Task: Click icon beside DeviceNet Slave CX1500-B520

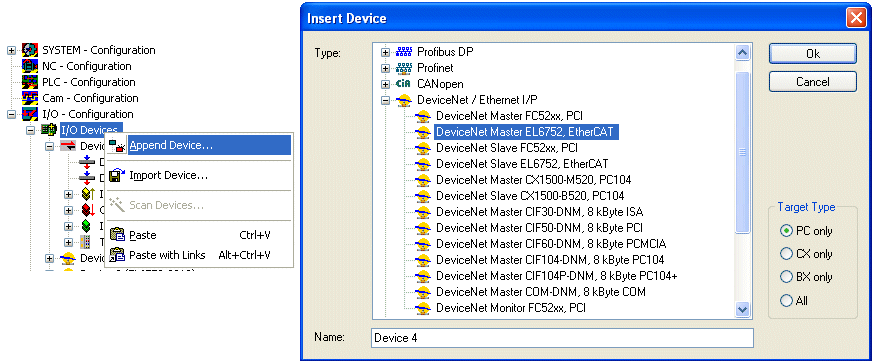Action: [423, 196]
